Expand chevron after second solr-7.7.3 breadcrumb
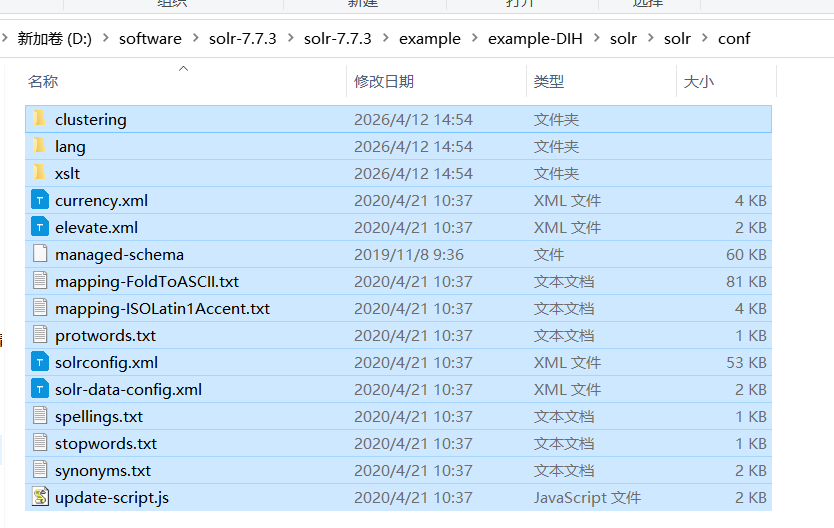This screenshot has height=528, width=834. pos(386,38)
